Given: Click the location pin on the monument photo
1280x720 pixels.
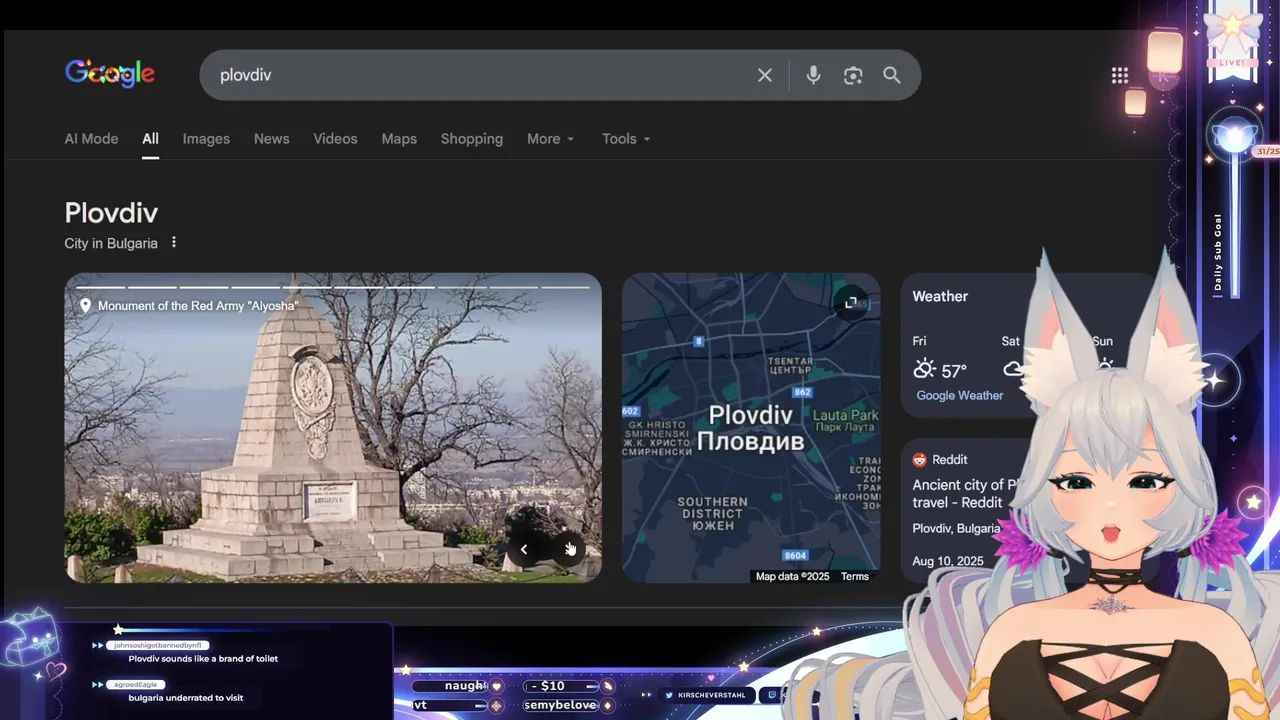Looking at the screenshot, I should 85,306.
